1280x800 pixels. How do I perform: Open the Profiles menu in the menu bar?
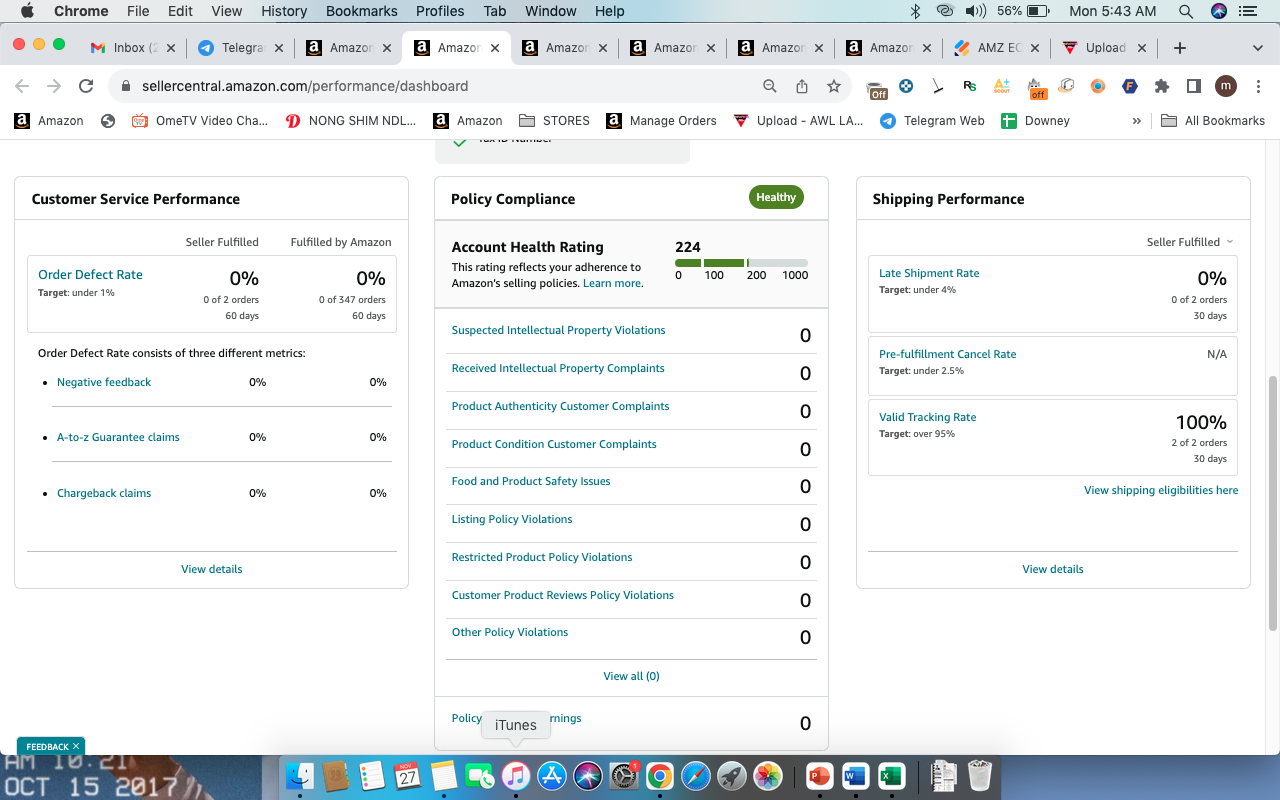click(440, 11)
